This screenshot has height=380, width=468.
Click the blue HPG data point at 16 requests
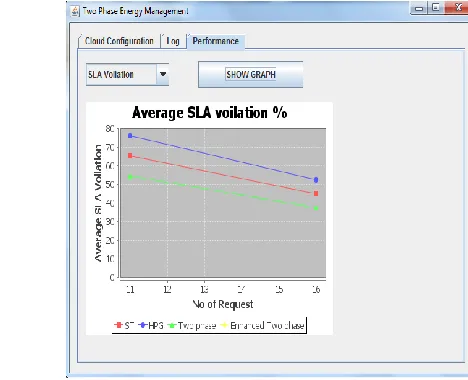click(316, 180)
